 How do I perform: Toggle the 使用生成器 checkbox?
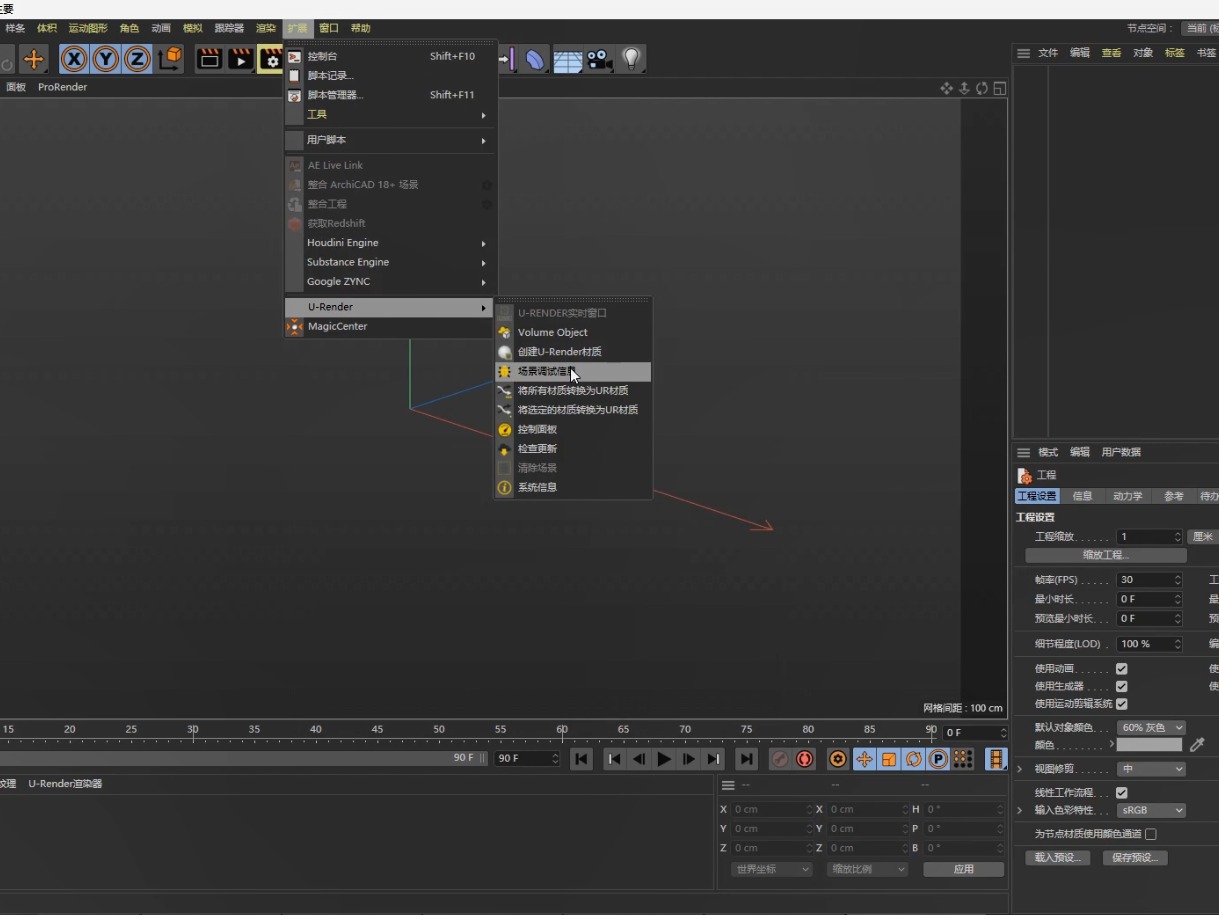[x=1122, y=686]
